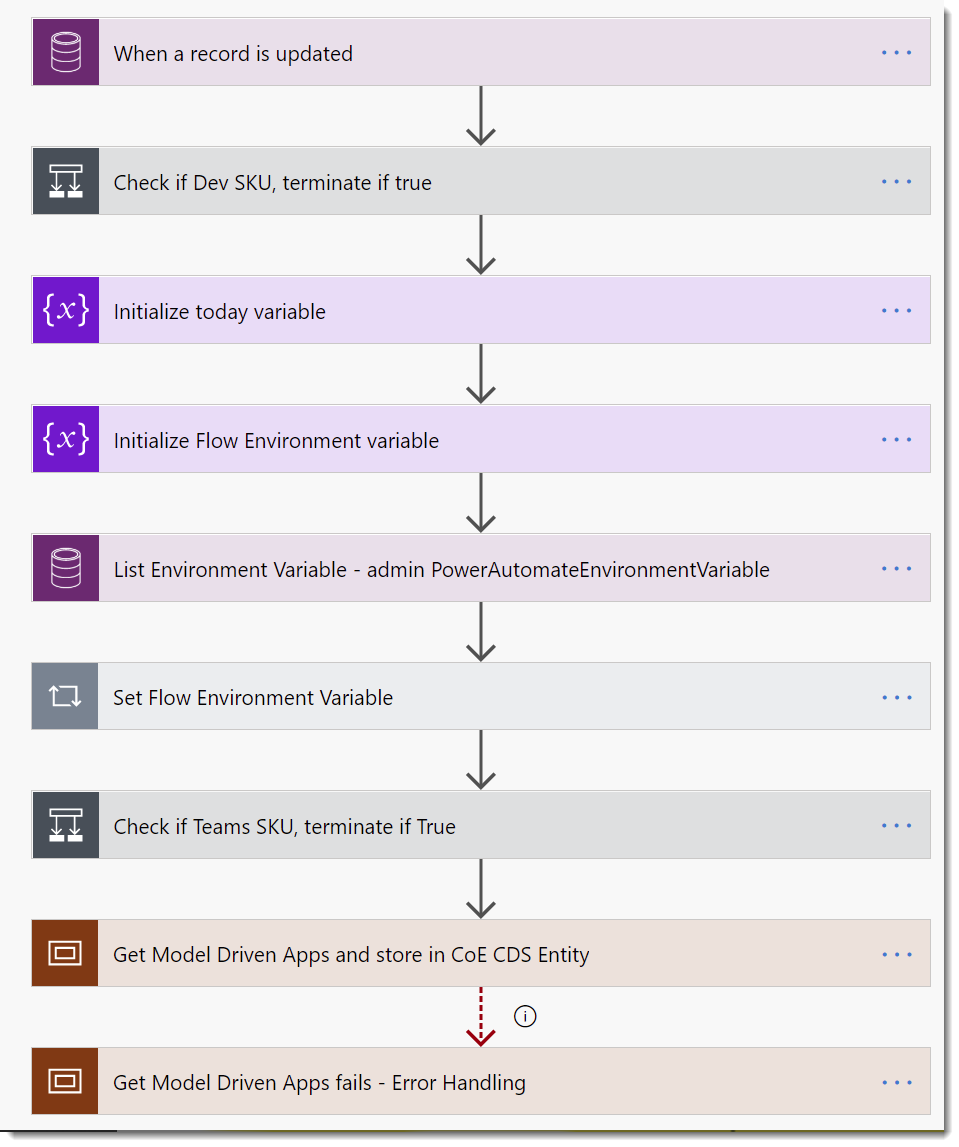Open the ellipsis menu on 'Set Flow Environment Variable'

pos(896,696)
